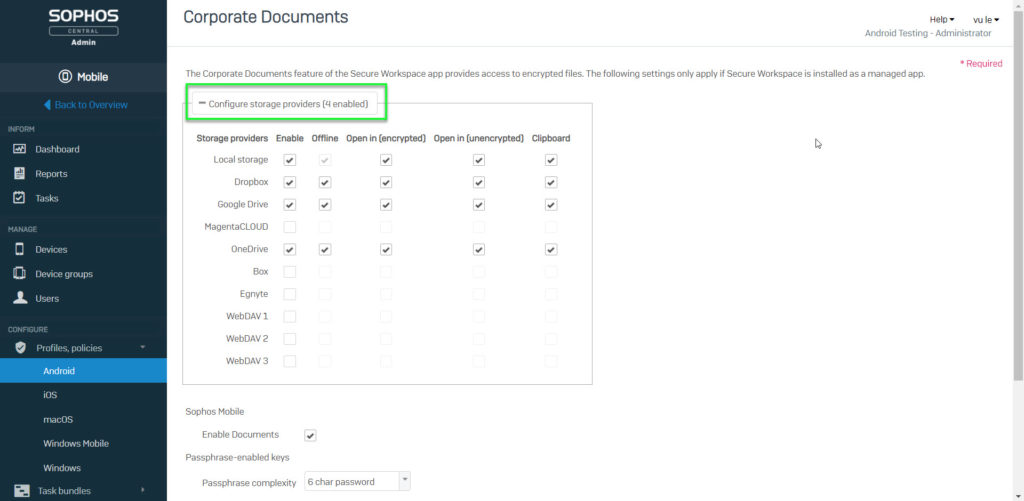
Task: Uncheck Open in (encrypted) for Dropbox
Action: [386, 182]
